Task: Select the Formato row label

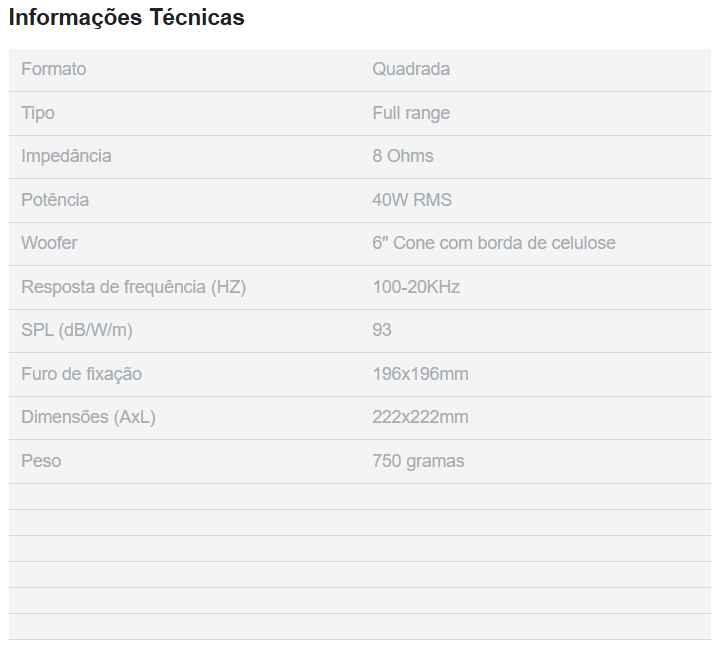Action: pyautogui.click(x=54, y=69)
